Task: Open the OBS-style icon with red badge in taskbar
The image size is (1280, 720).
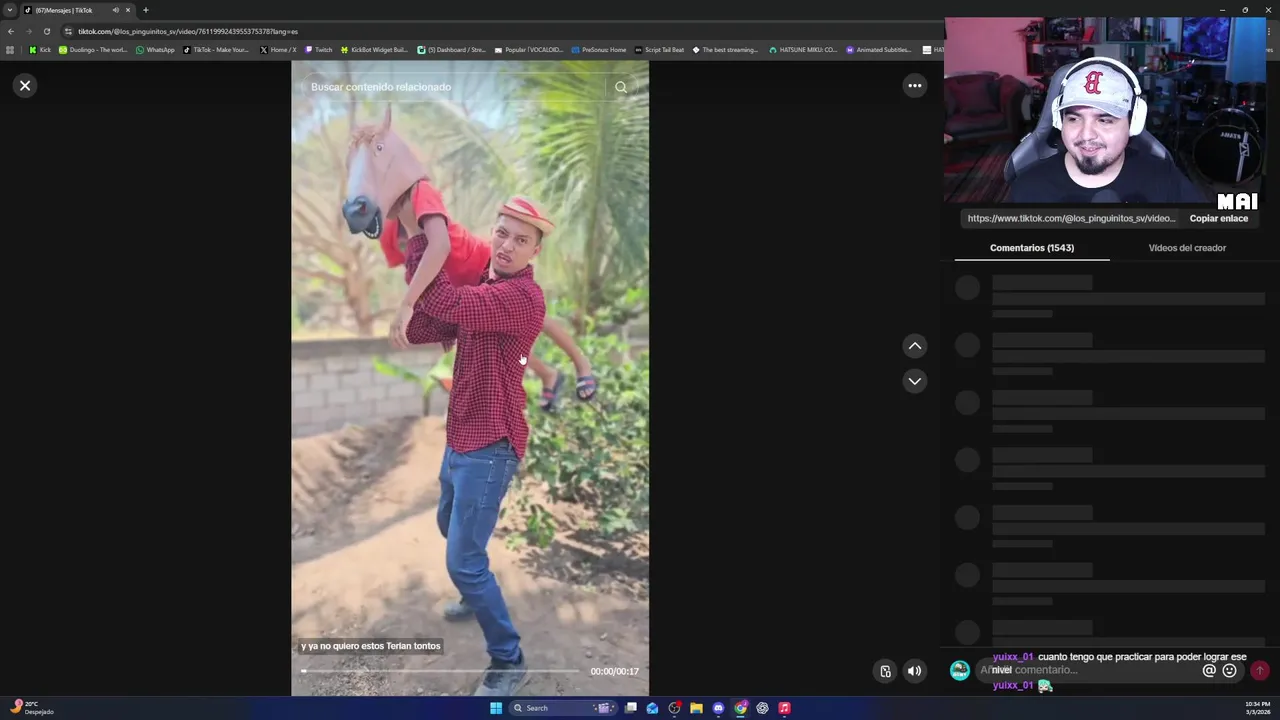Action: (x=674, y=708)
